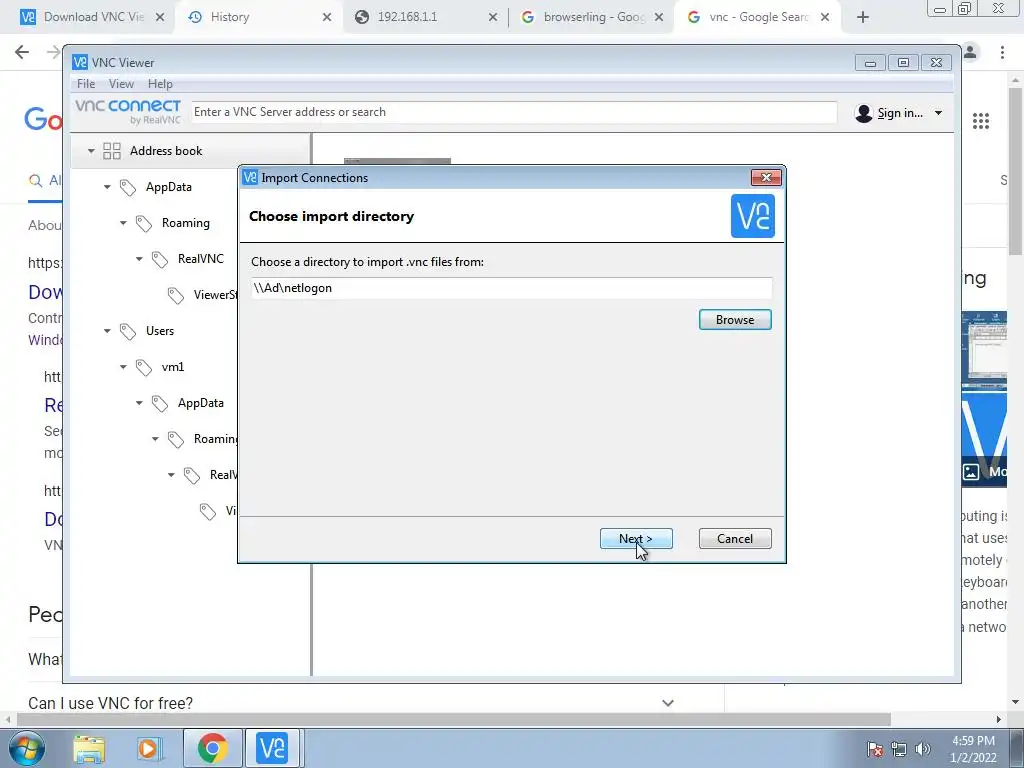
Task: Select the RealVNC tag icon
Action: pyautogui.click(x=159, y=259)
